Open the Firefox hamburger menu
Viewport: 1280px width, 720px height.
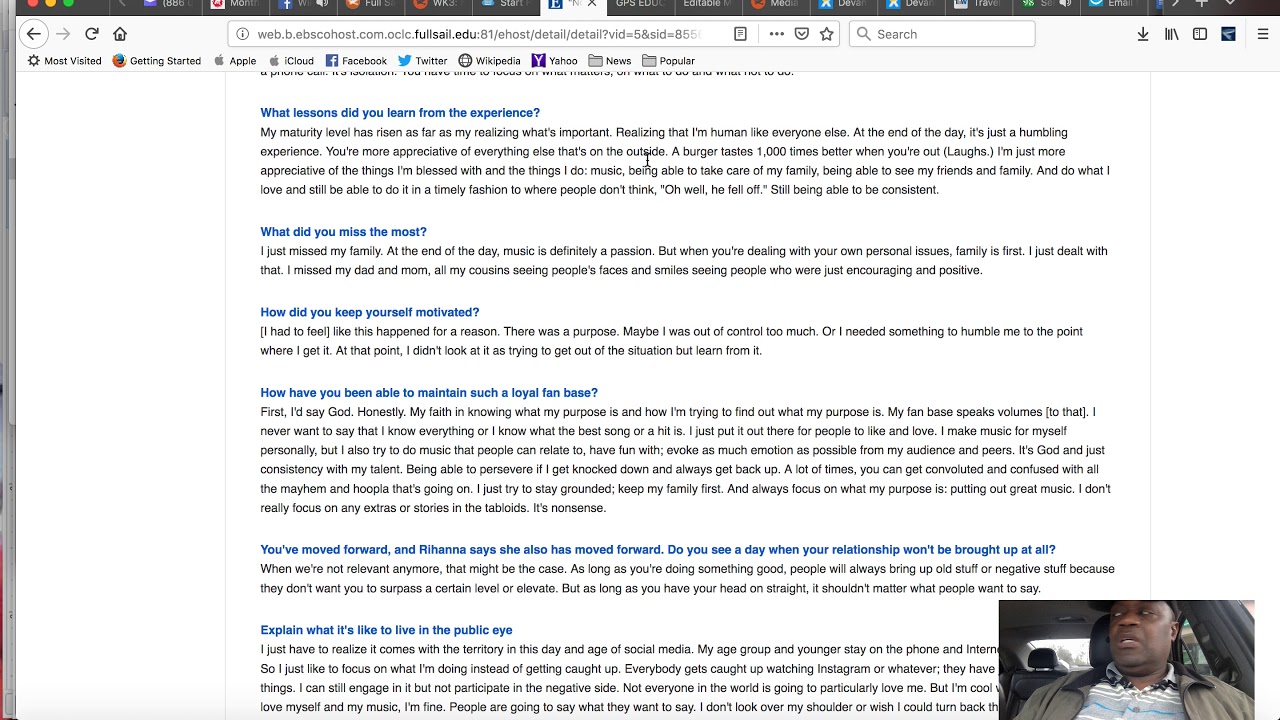1262,34
